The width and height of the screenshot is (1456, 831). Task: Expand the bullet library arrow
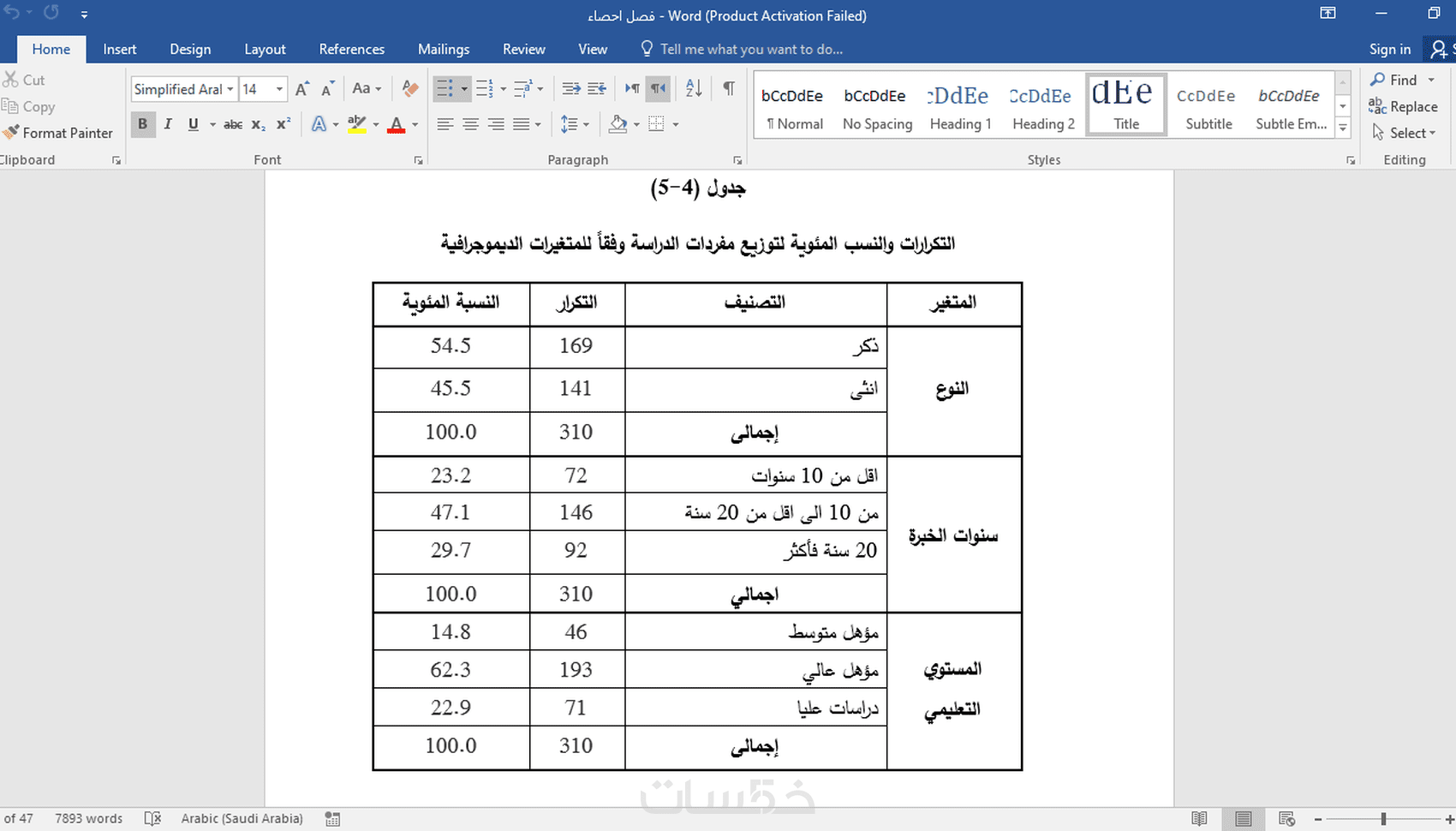(x=464, y=88)
